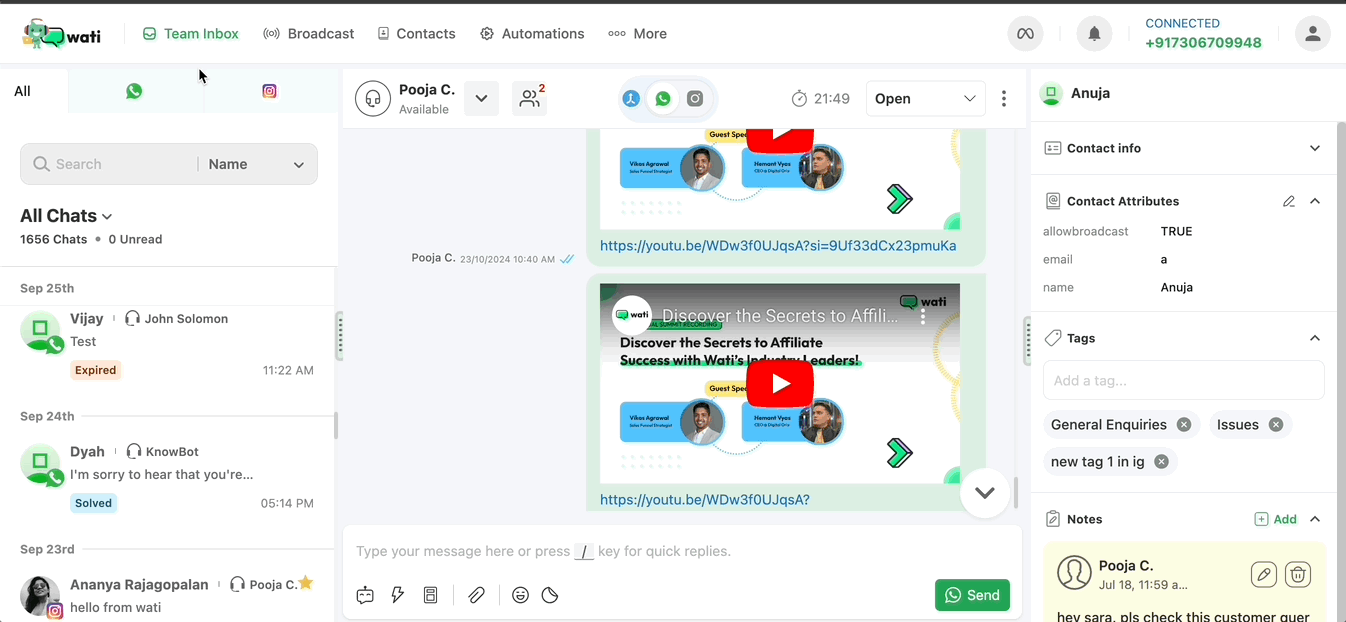Expand the Contact info section

click(1314, 148)
